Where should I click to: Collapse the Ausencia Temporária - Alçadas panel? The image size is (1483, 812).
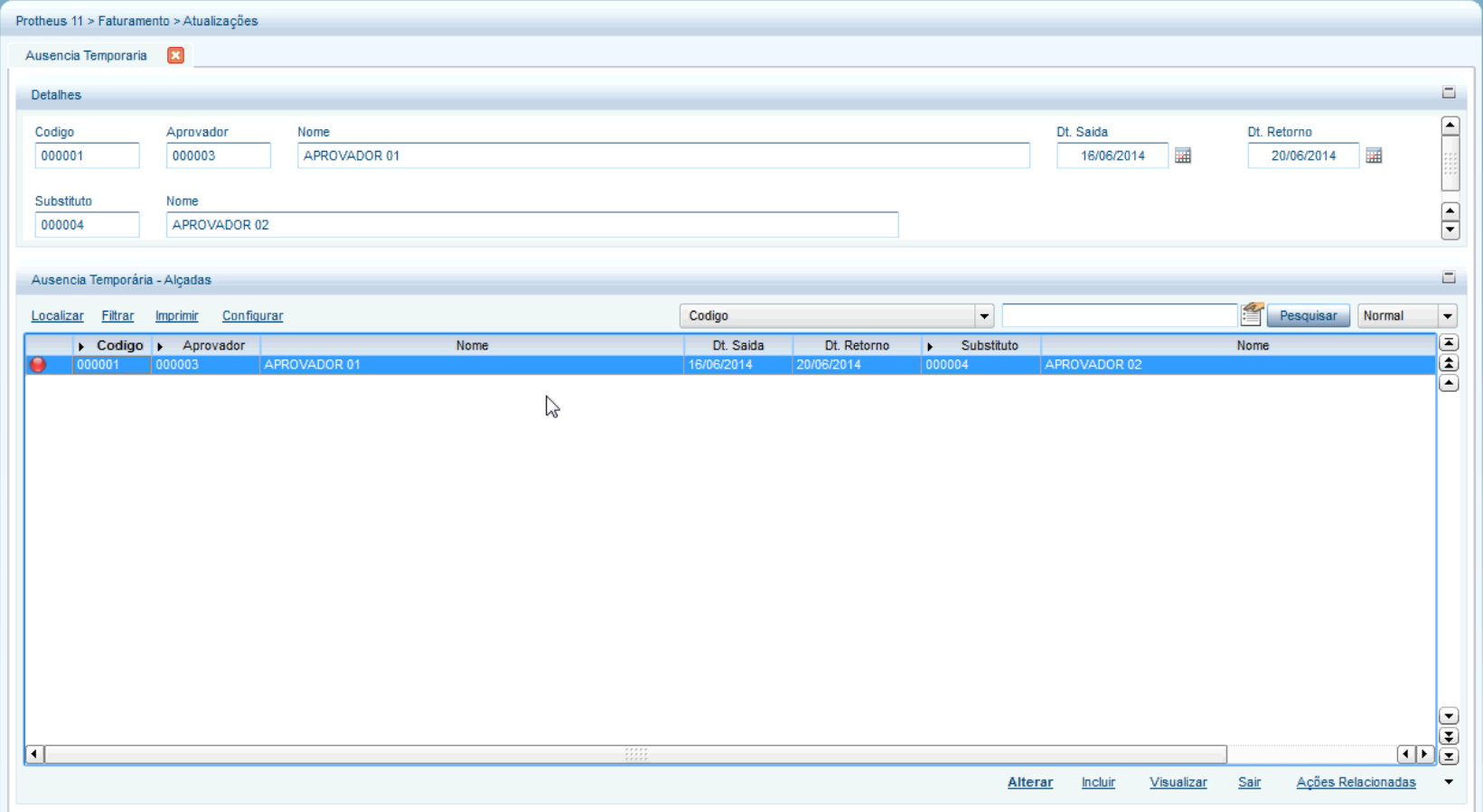[1449, 277]
